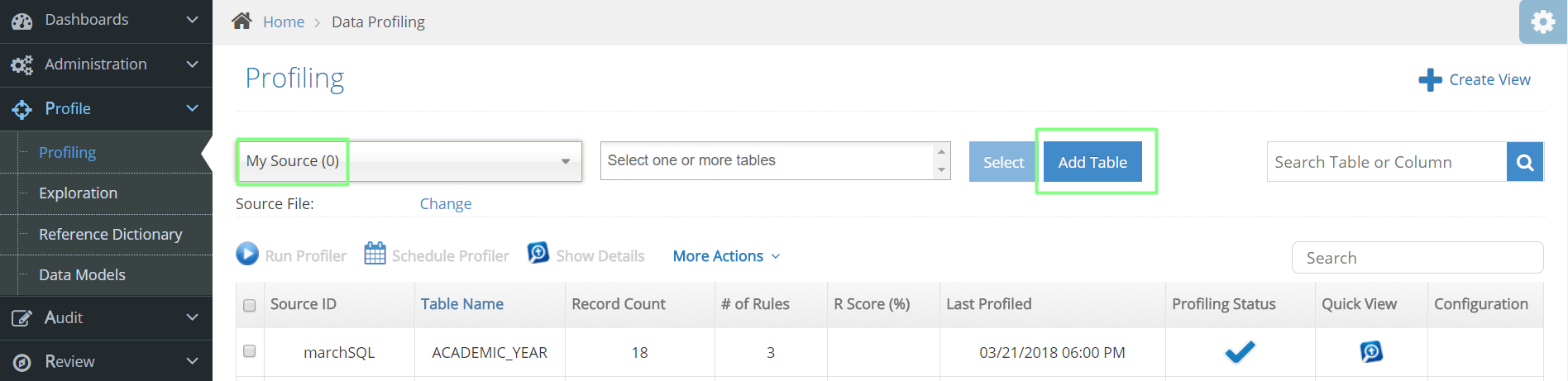Click the Search Table or Column field
The image size is (1568, 381).
click(1387, 162)
